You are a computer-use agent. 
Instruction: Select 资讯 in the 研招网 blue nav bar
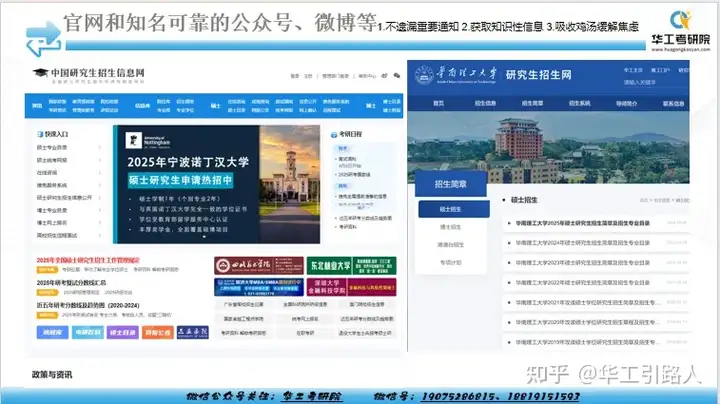(37, 106)
